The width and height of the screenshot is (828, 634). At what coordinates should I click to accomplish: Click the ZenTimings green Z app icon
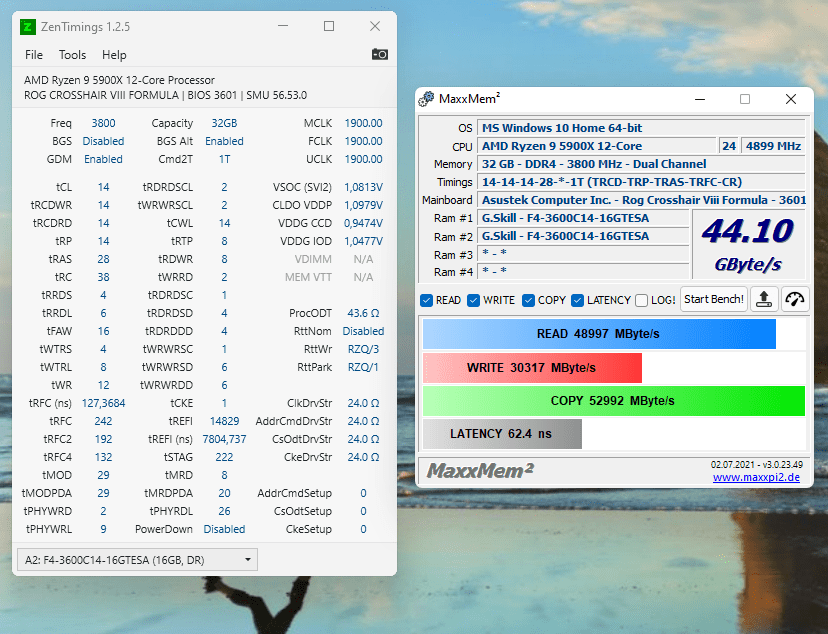tap(27, 27)
